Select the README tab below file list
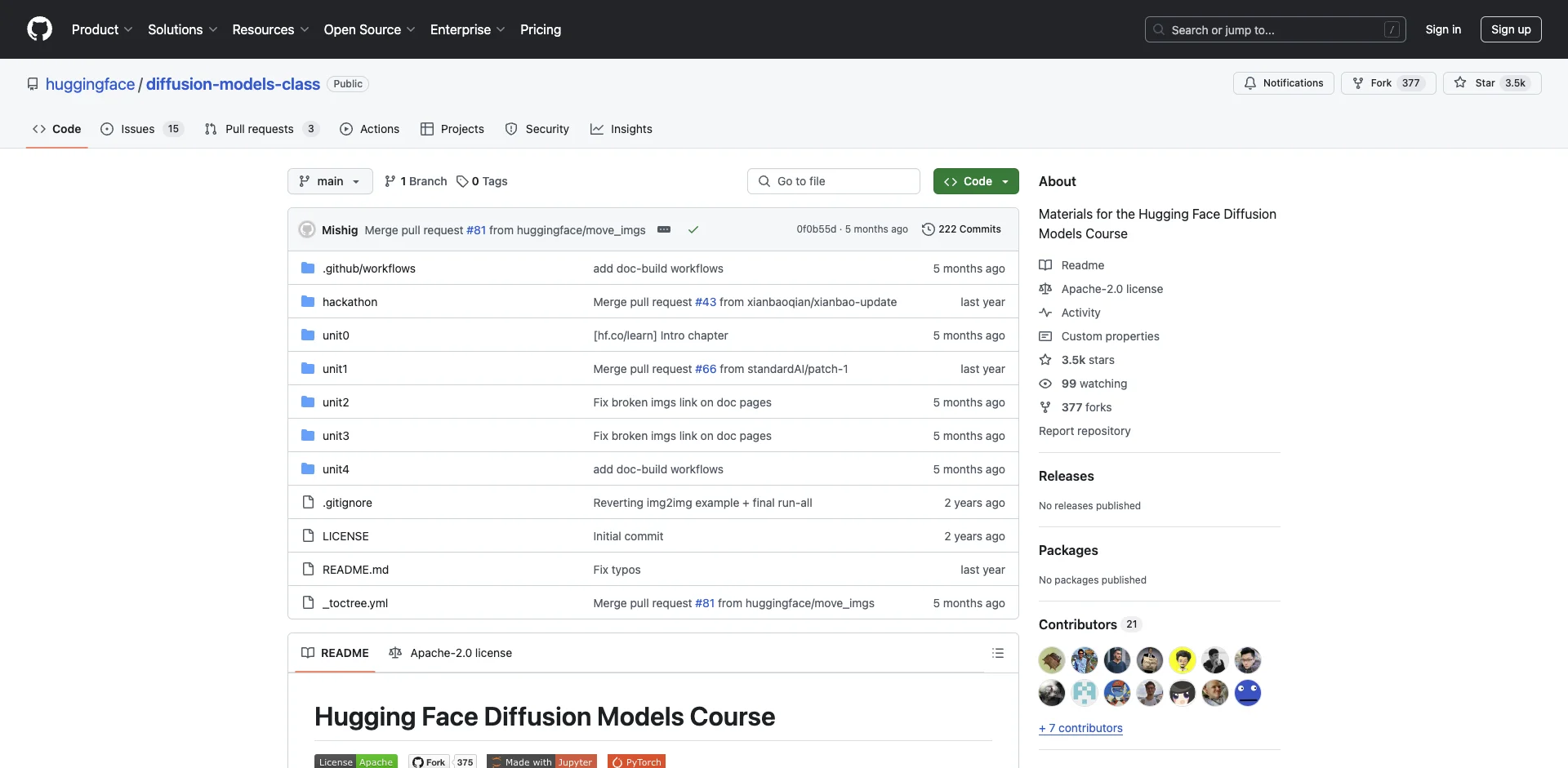This screenshot has height=768, width=1568. tap(335, 653)
